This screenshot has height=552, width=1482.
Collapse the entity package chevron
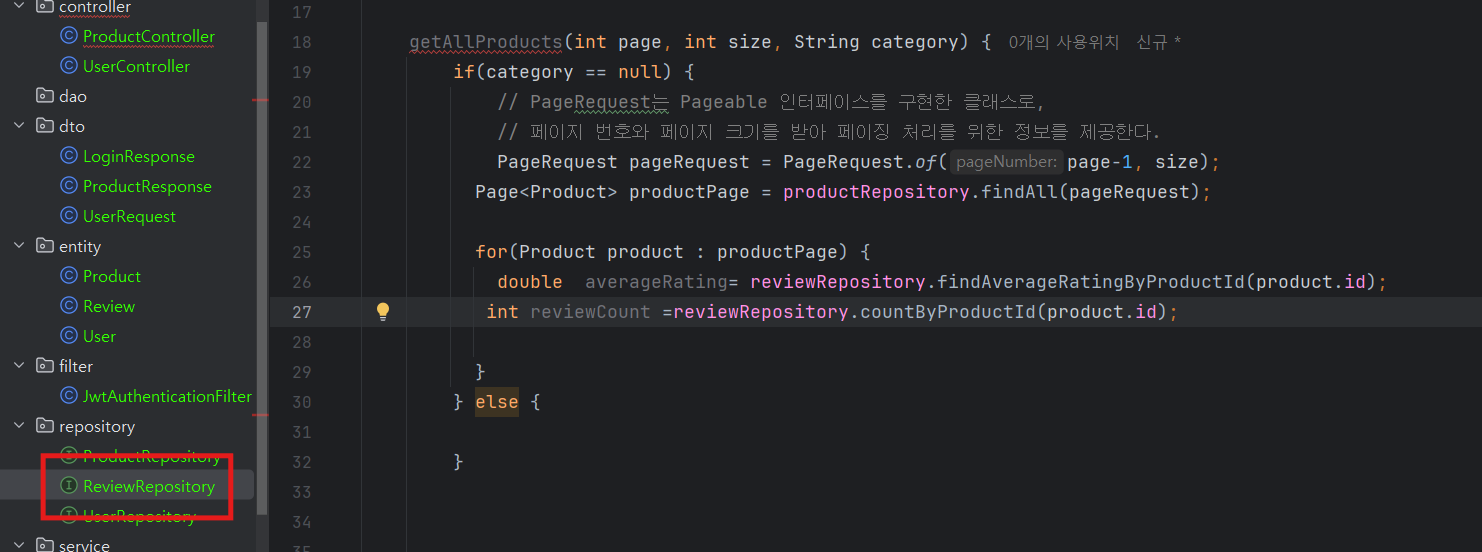[x=19, y=246]
